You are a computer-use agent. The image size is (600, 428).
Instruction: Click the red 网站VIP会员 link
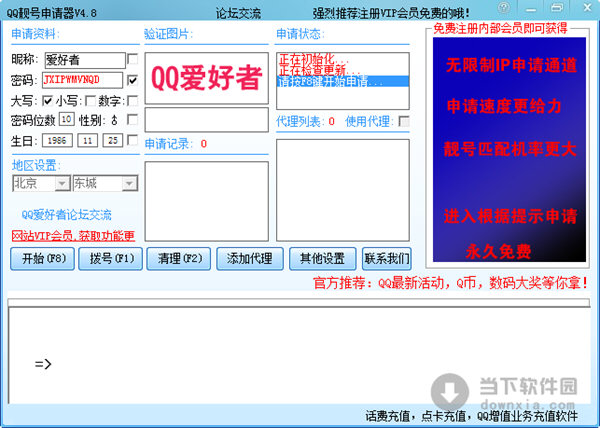73,236
